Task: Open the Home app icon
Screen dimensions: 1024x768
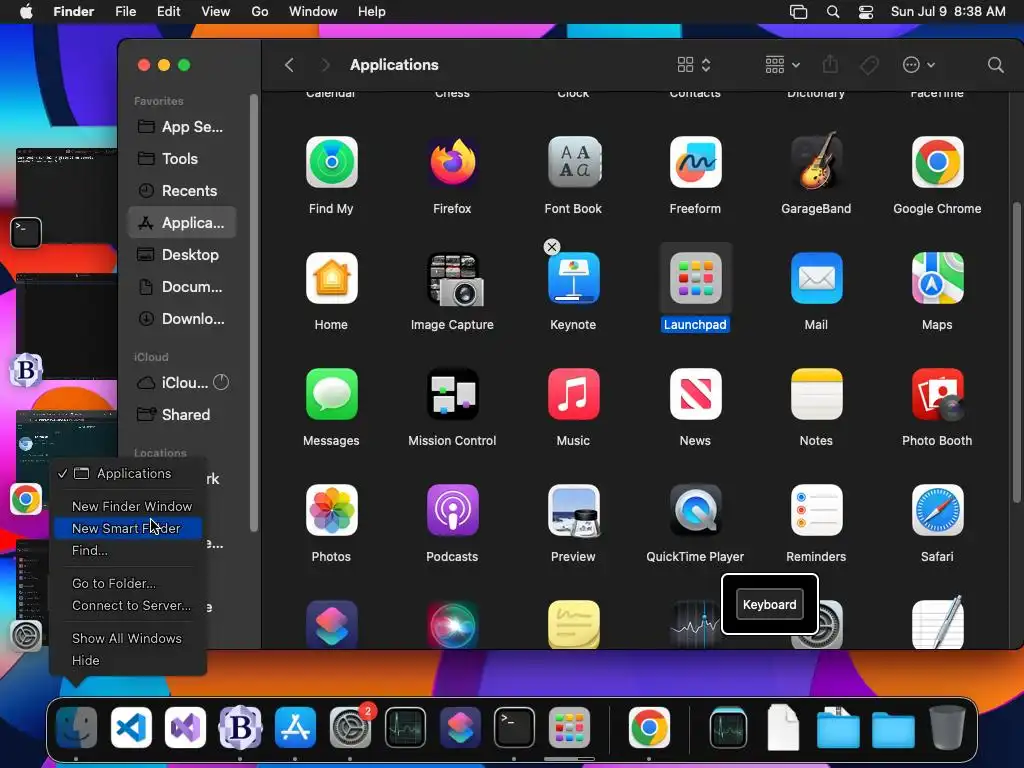Action: click(x=331, y=278)
